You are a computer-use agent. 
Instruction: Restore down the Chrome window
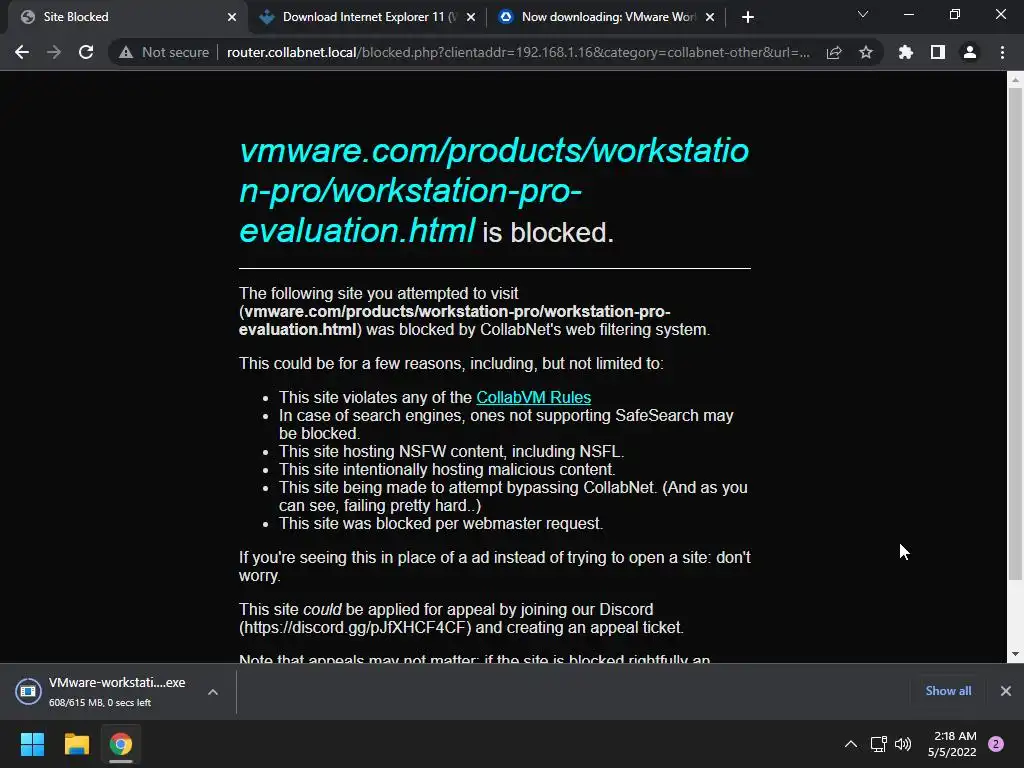point(955,14)
